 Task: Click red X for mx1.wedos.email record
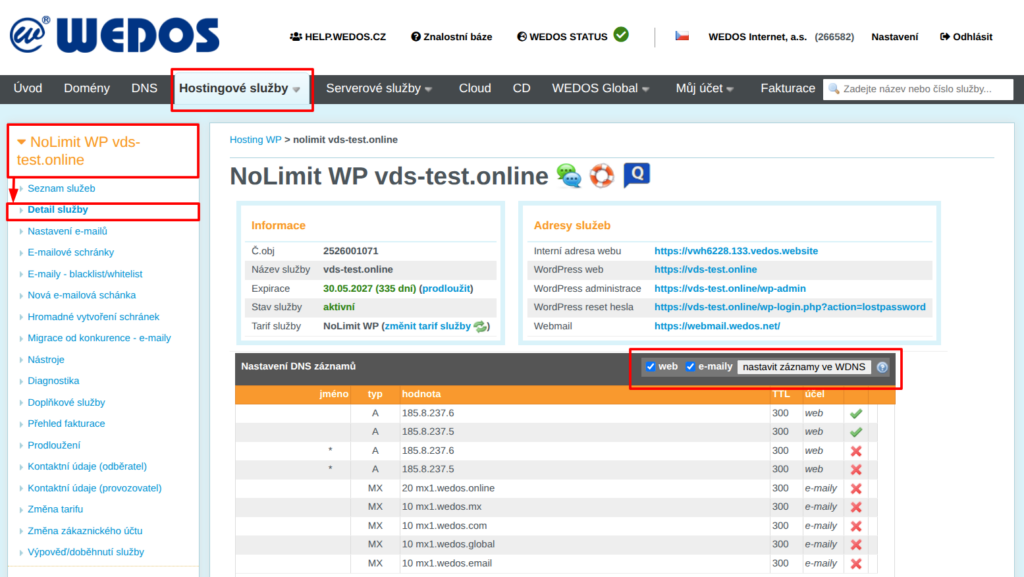tap(856, 563)
